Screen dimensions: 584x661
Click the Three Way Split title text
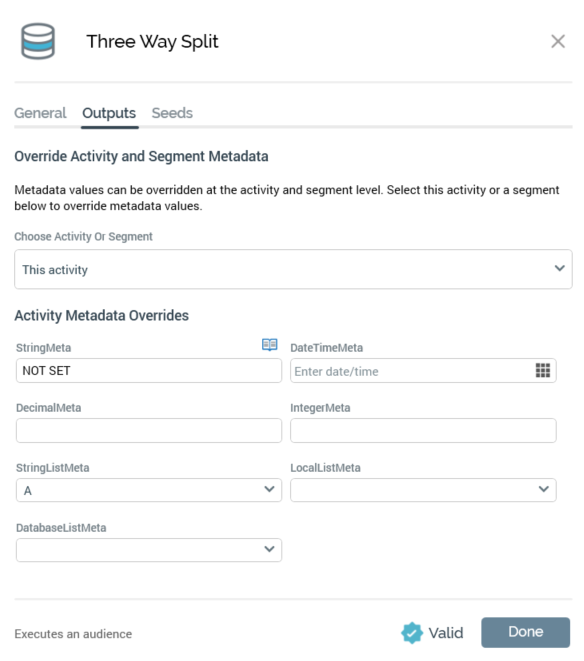pyautogui.click(x=153, y=42)
